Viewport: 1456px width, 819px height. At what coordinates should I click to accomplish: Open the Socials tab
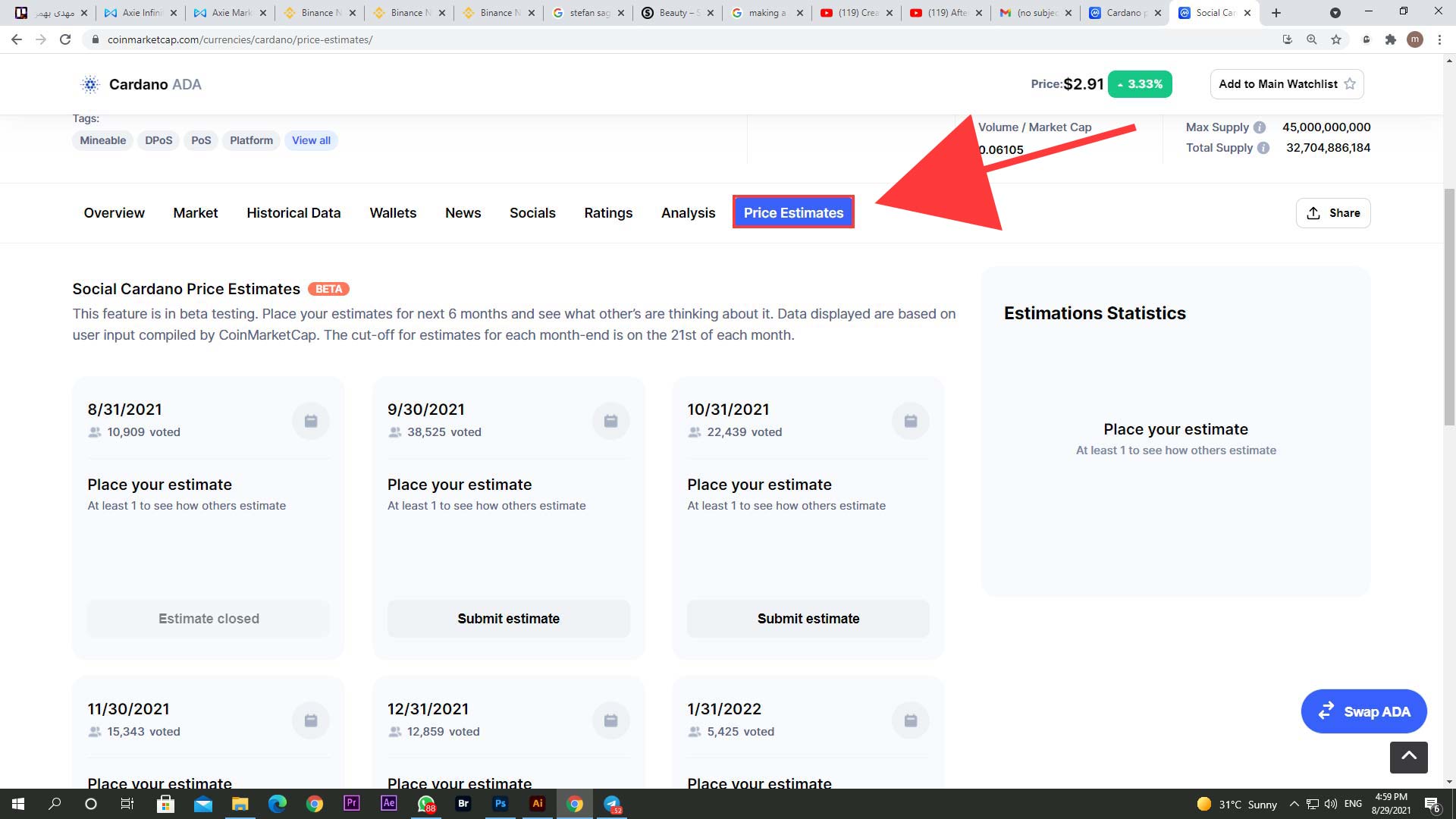pyautogui.click(x=532, y=213)
